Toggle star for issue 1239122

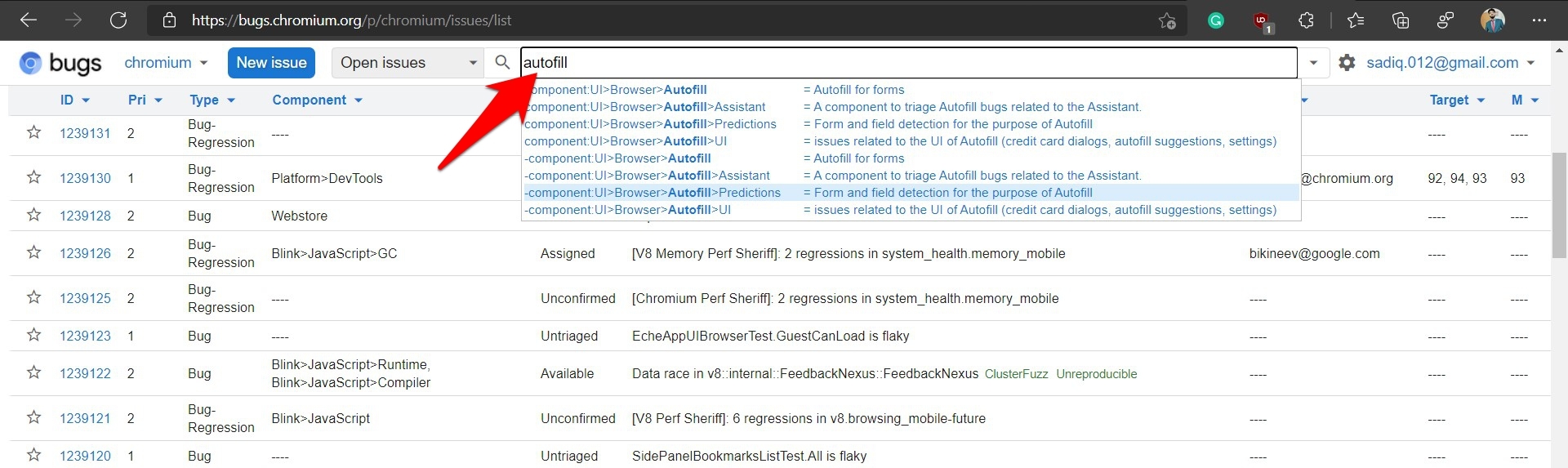pyautogui.click(x=33, y=372)
